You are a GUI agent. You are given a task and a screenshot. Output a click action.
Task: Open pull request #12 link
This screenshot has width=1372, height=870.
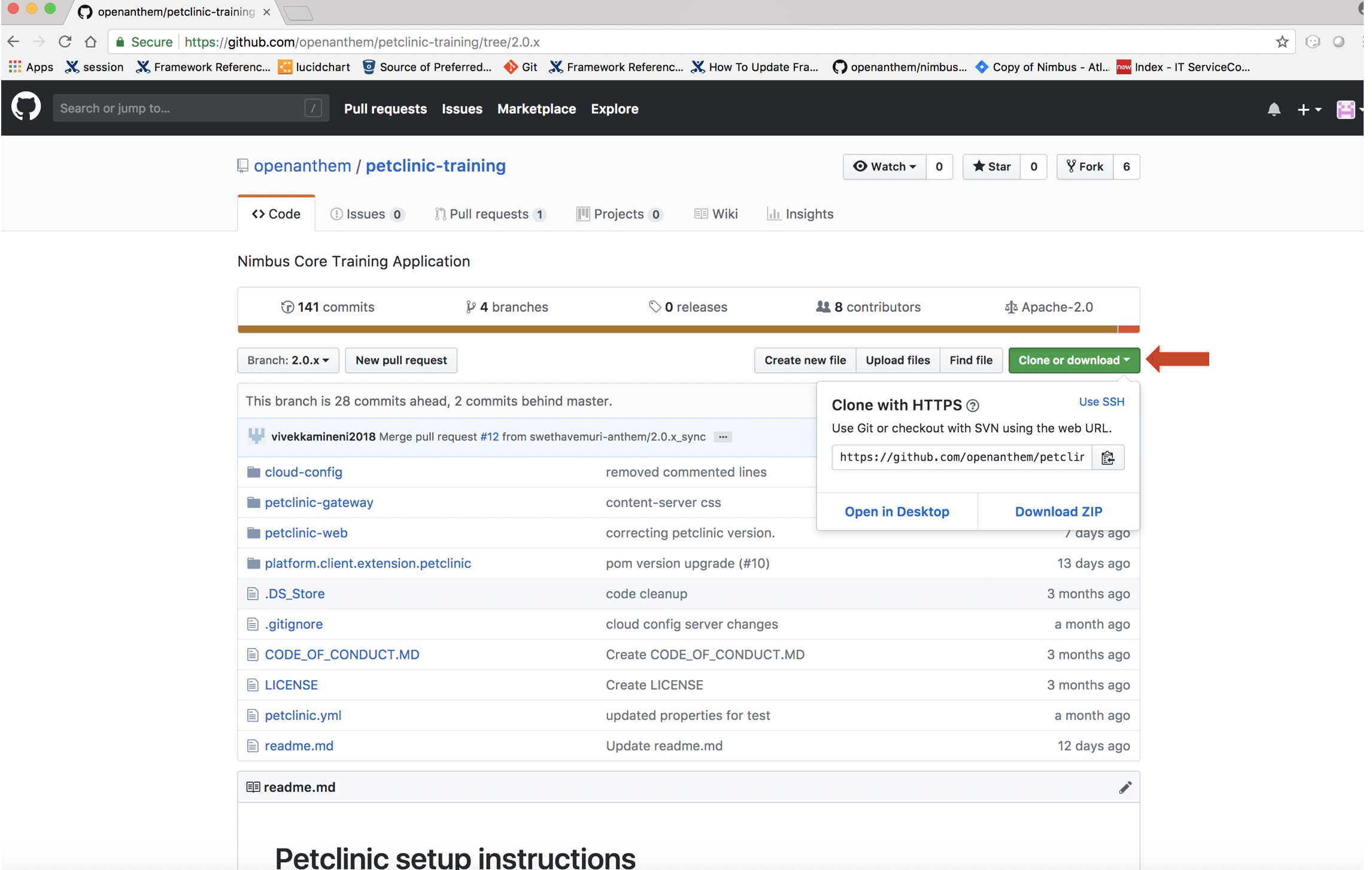tap(489, 437)
